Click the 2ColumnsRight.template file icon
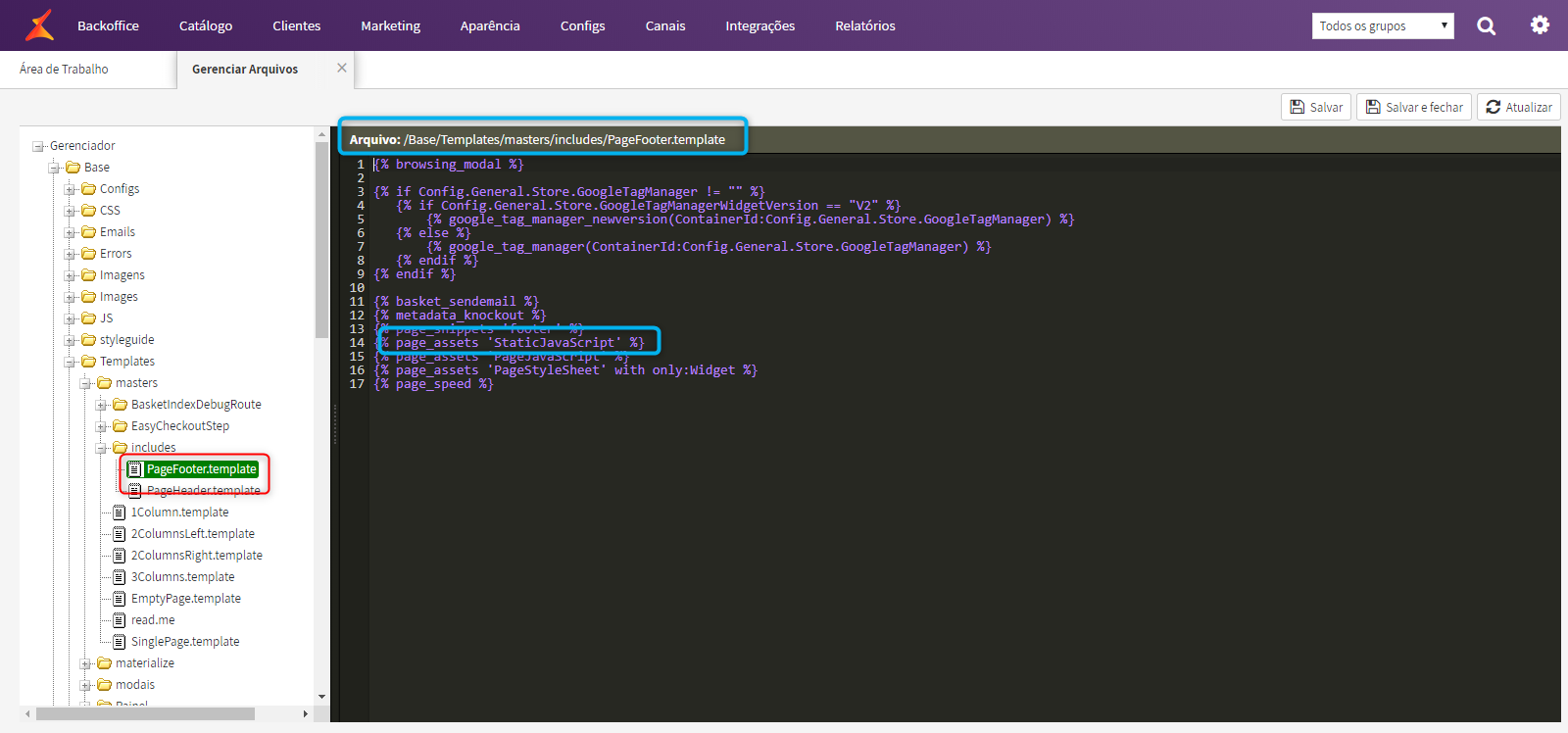This screenshot has width=1568, height=733. (120, 556)
